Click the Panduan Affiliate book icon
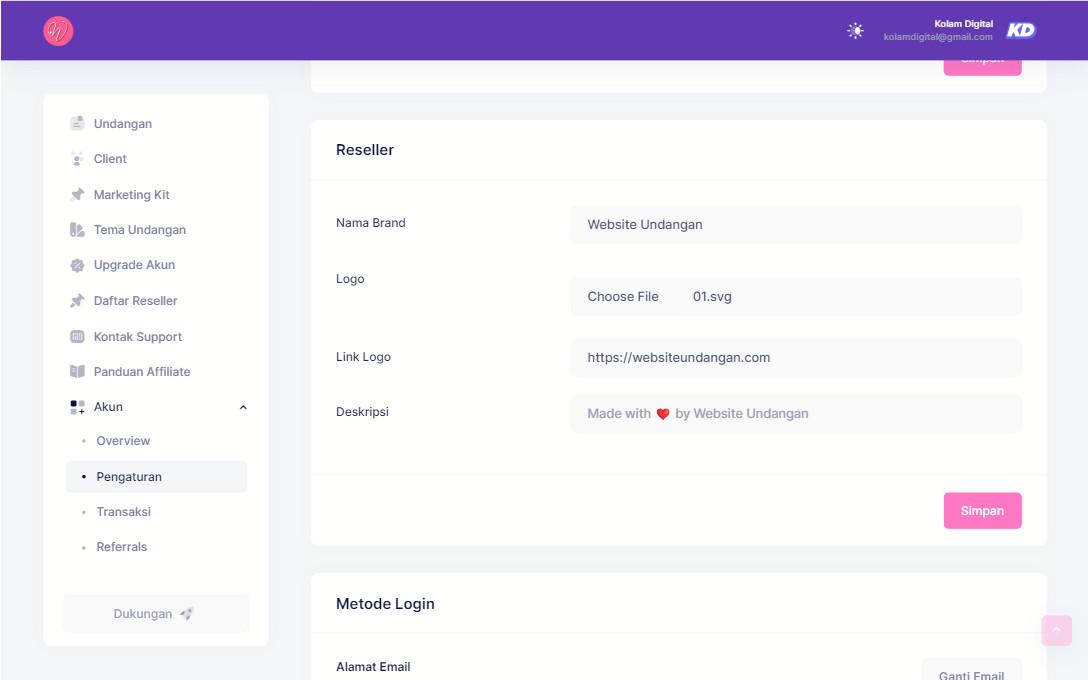The height and width of the screenshot is (680, 1088). tap(77, 372)
